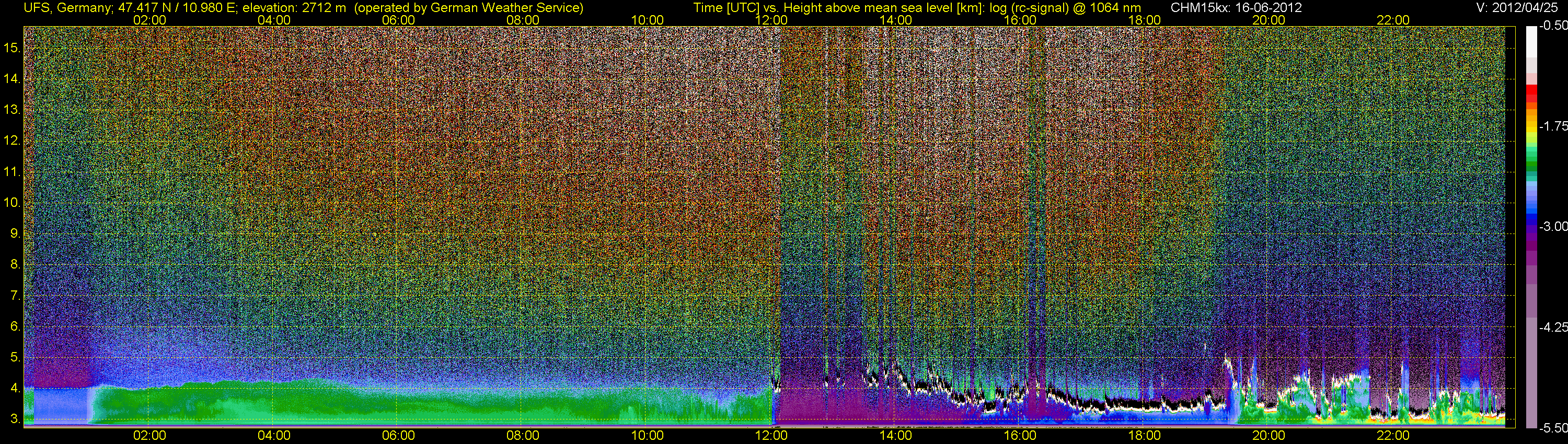Pick the 08:00 label on the top time axis
The image size is (1568, 444).
tap(523, 20)
